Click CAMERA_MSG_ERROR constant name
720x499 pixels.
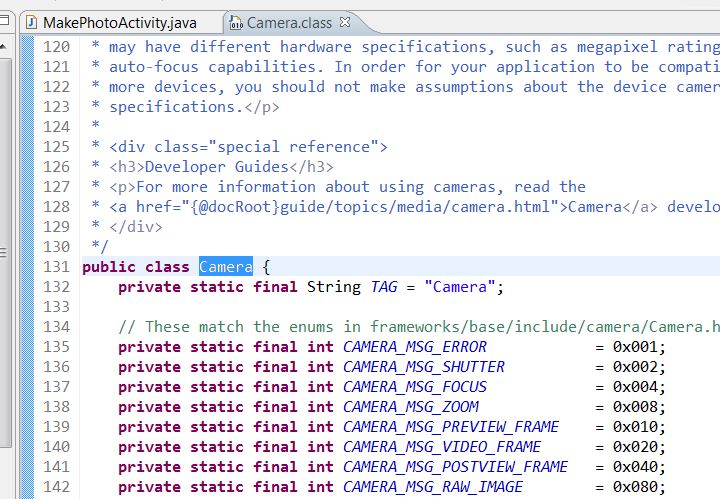(415, 347)
